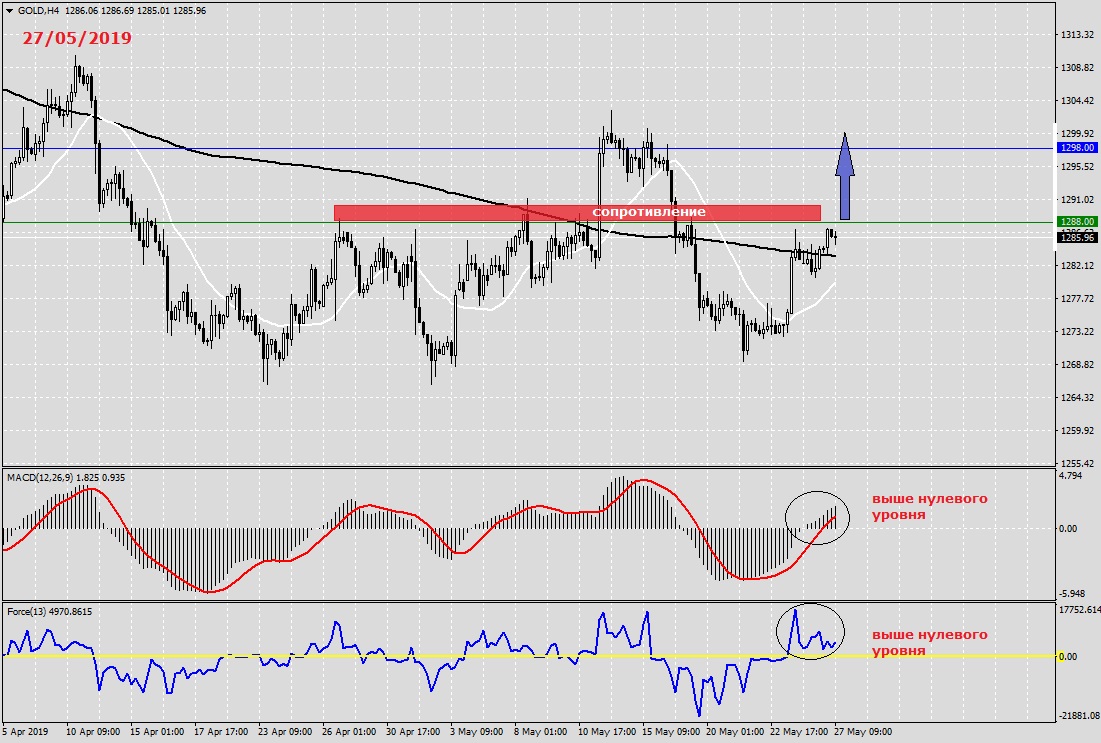Click the 27 May 09:00 time axis label
The width and height of the screenshot is (1101, 743).
[x=865, y=732]
